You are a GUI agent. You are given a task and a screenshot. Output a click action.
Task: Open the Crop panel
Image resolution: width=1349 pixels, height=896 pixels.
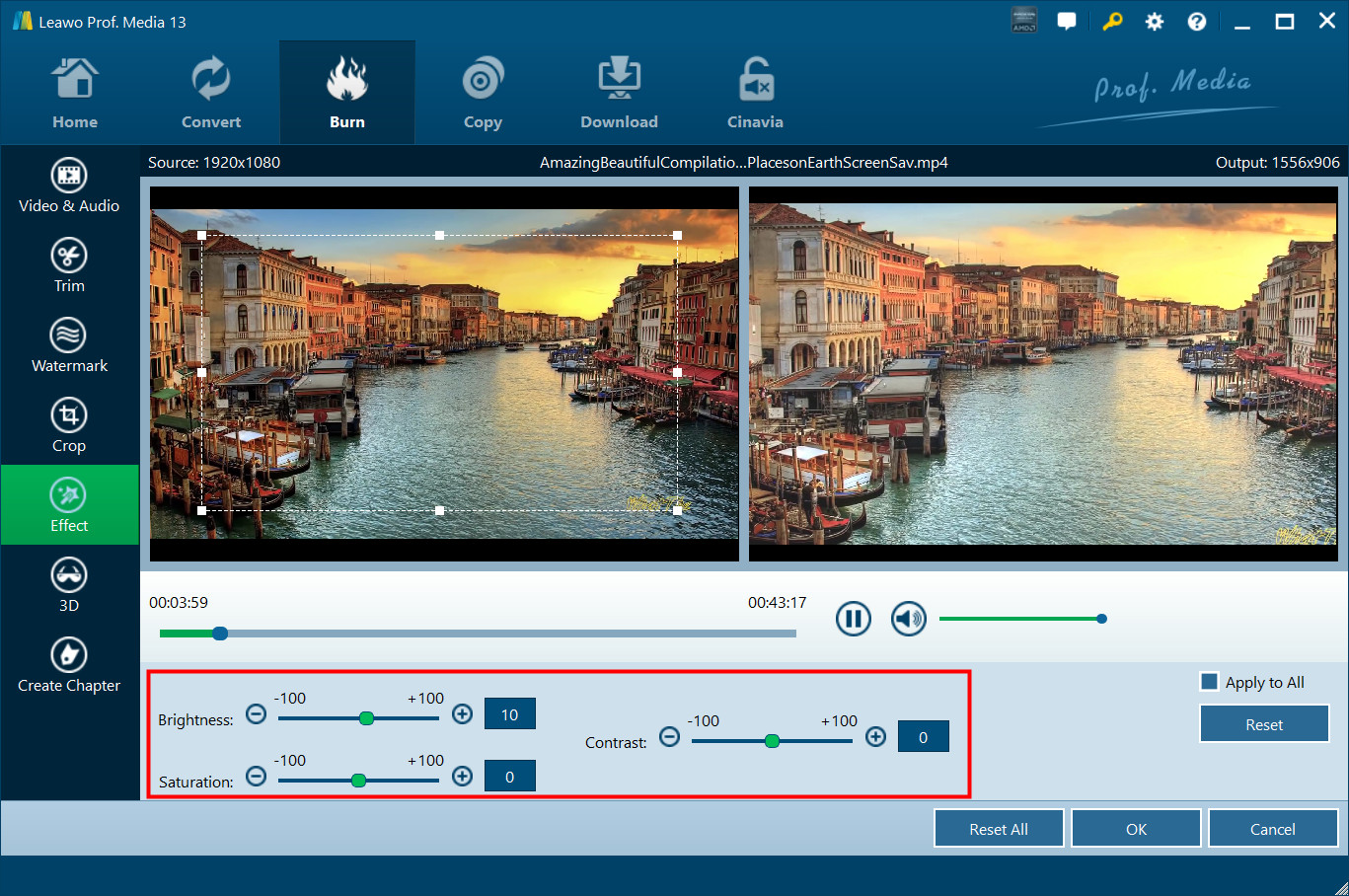coord(69,425)
